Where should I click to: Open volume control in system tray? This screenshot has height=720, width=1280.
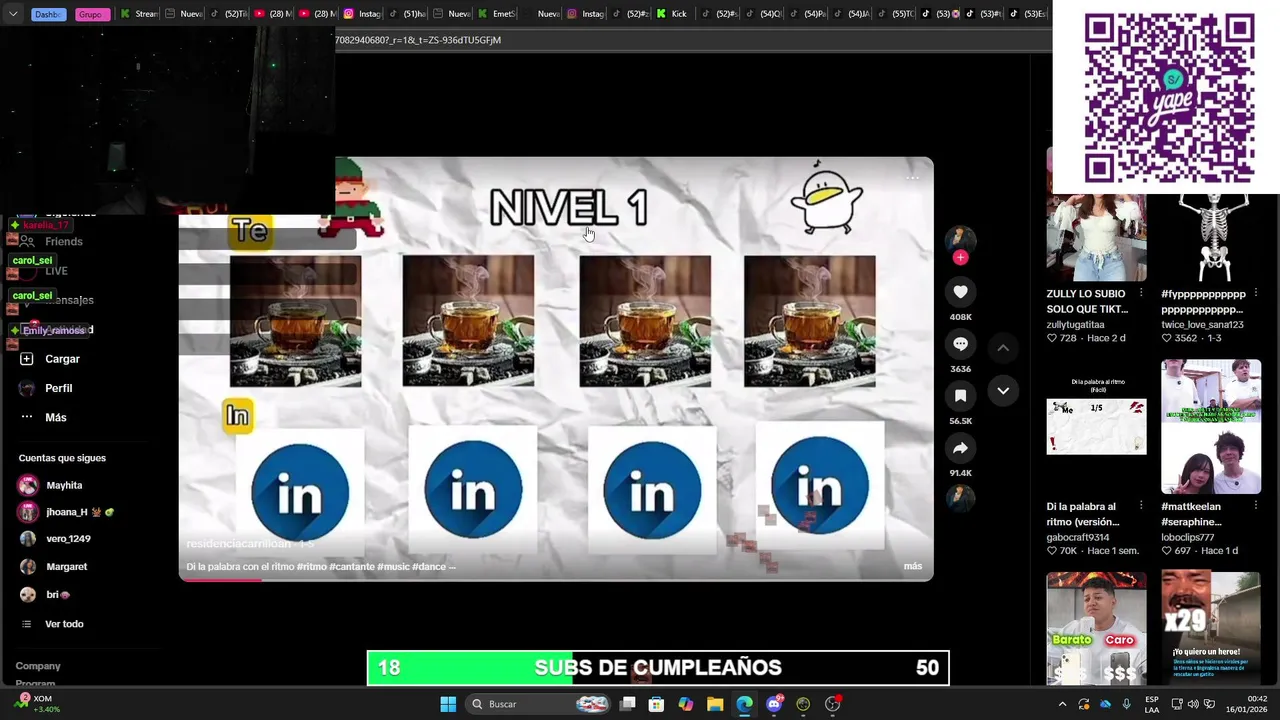pos(1192,704)
